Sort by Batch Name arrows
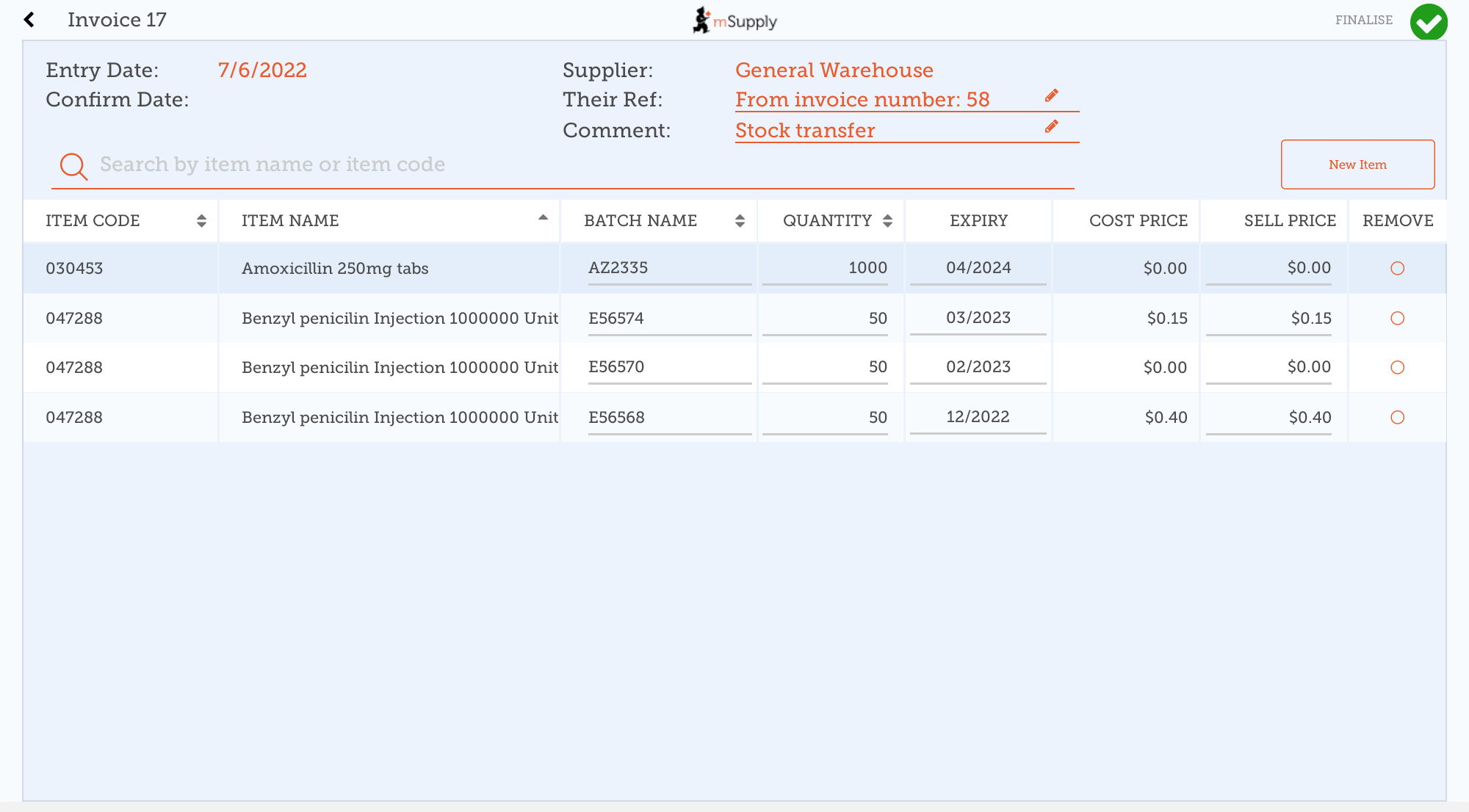The width and height of the screenshot is (1469, 812). (x=740, y=221)
